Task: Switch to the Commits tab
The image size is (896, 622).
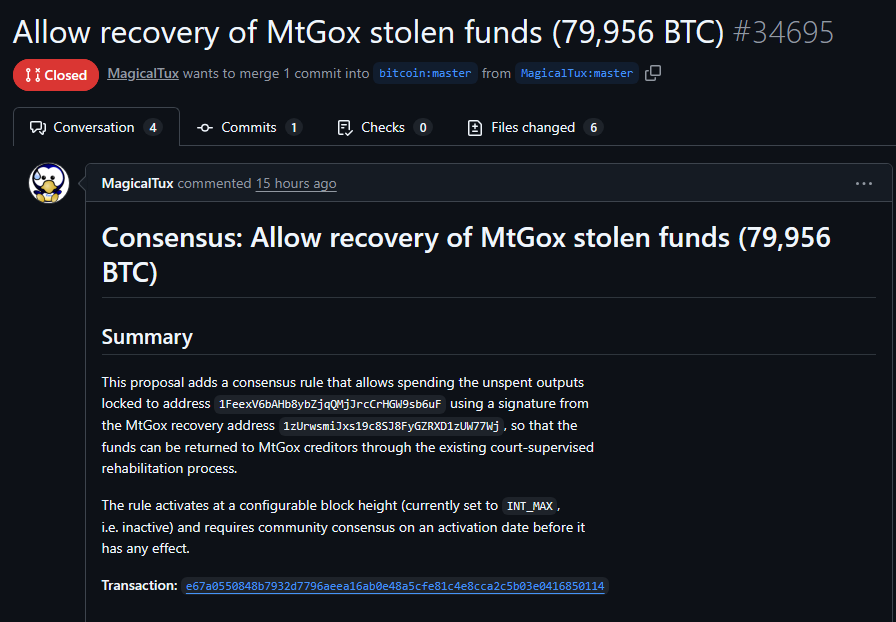Action: pos(249,127)
